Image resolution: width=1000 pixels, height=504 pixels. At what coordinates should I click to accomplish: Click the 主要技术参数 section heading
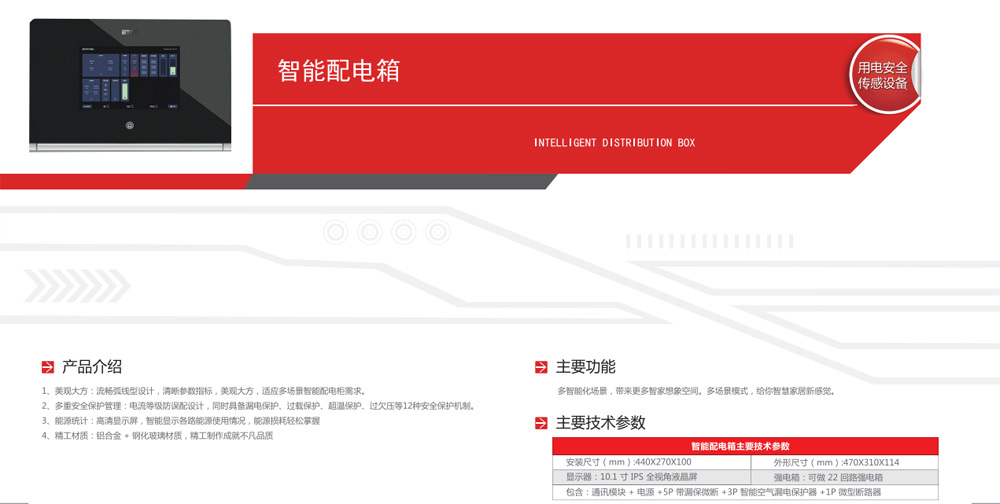point(601,423)
